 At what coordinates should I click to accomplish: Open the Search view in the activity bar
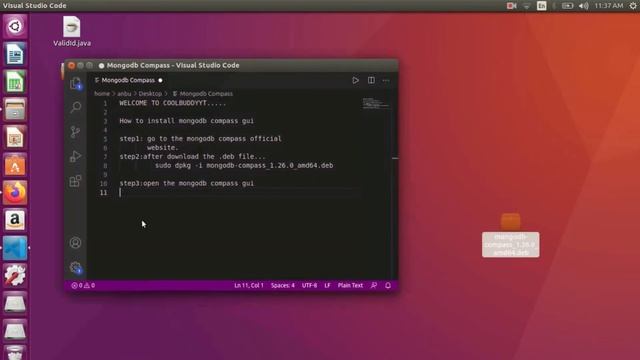76,107
